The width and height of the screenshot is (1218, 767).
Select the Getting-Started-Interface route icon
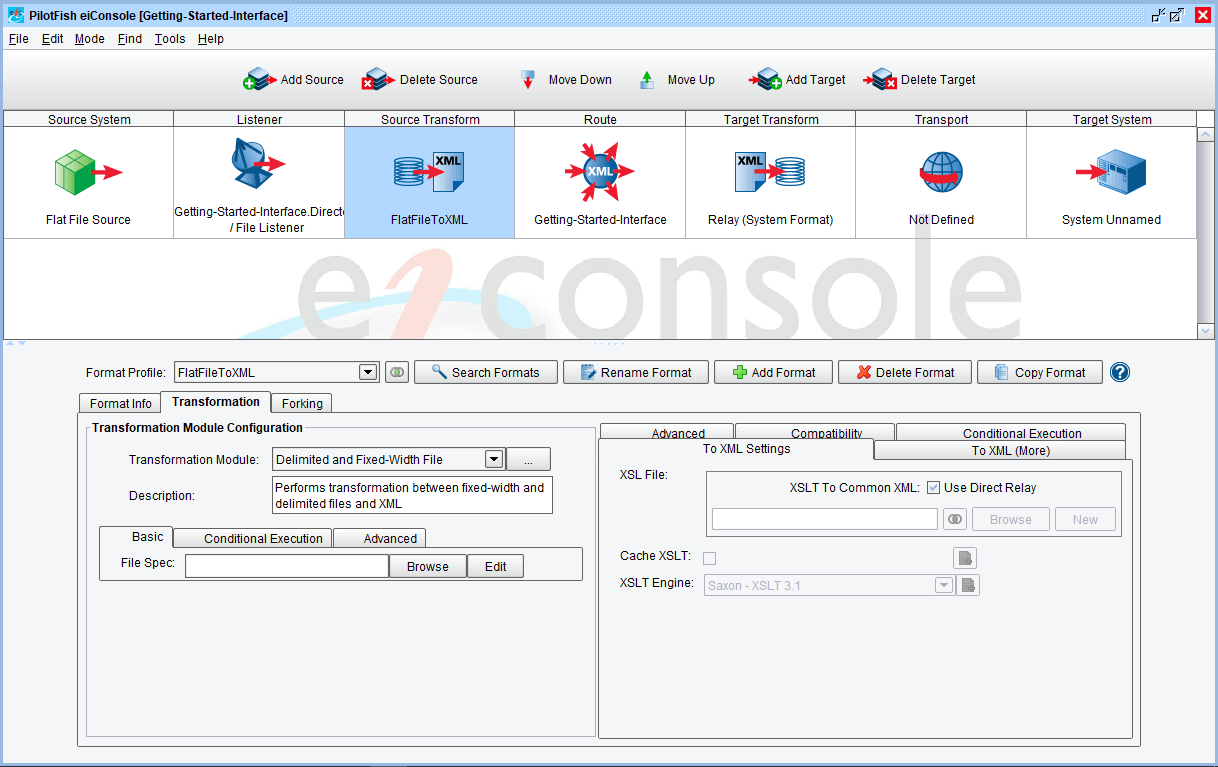tap(600, 172)
